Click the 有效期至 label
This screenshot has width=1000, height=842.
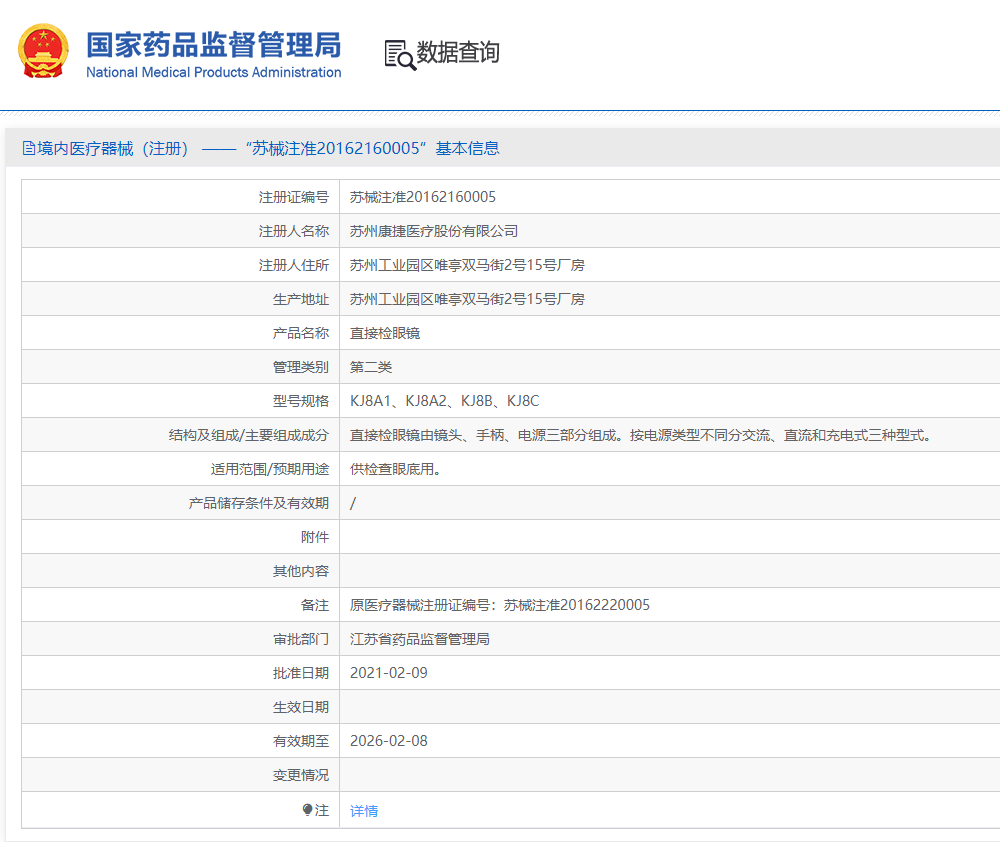tap(300, 741)
